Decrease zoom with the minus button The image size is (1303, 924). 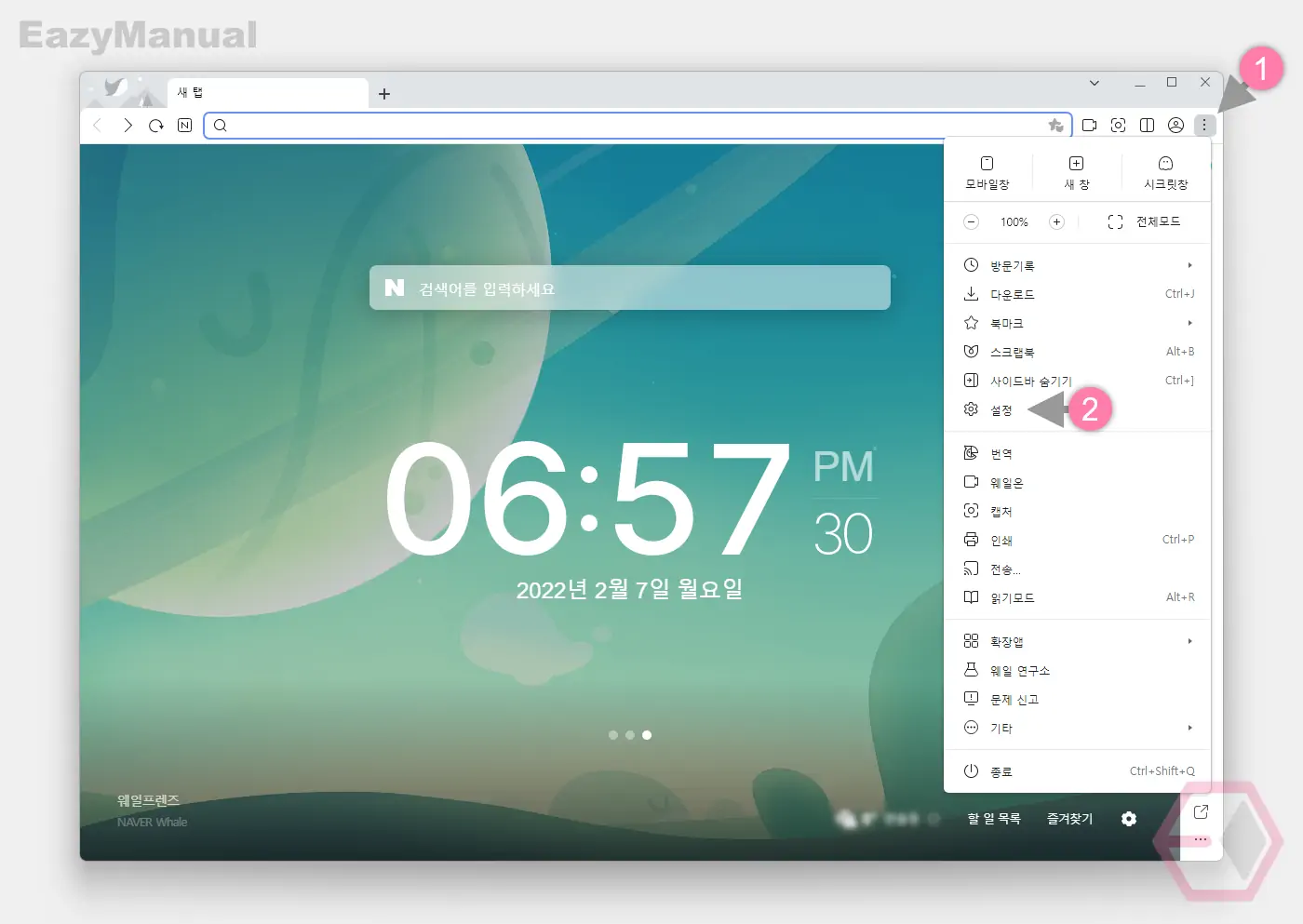[972, 222]
